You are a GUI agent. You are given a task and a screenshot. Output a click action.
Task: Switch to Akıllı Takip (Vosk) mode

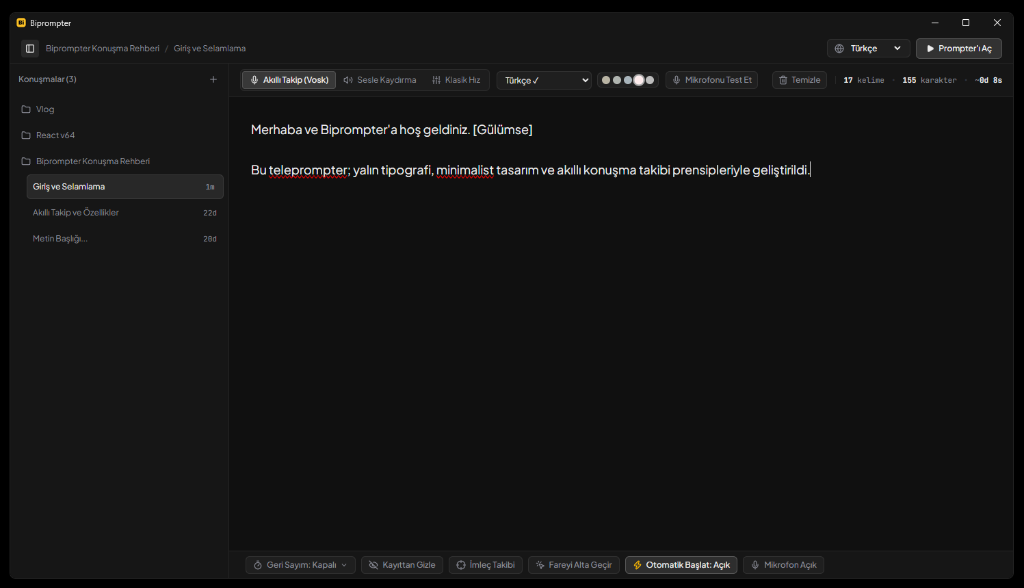point(289,80)
